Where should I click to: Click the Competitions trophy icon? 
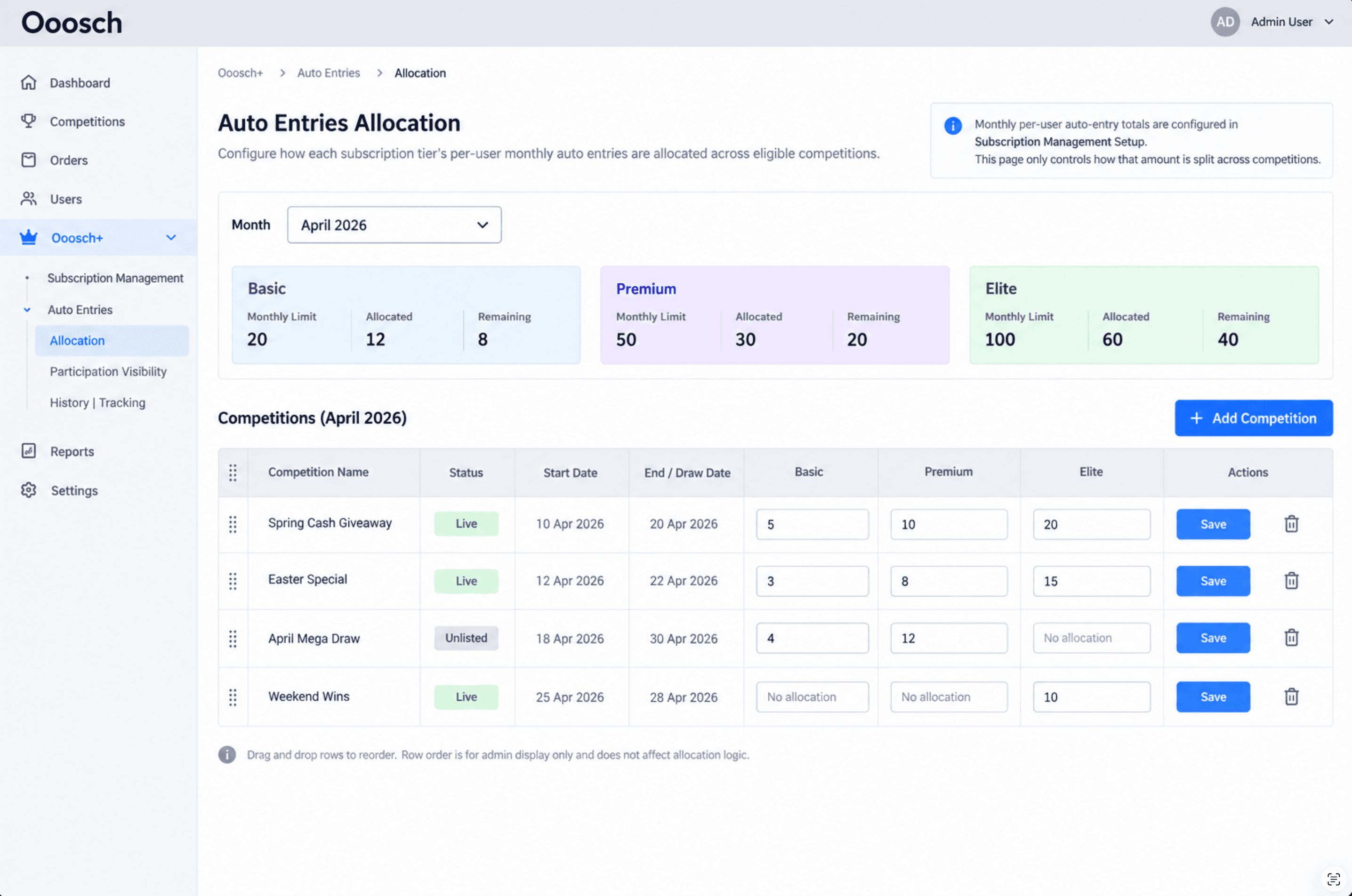tap(29, 121)
